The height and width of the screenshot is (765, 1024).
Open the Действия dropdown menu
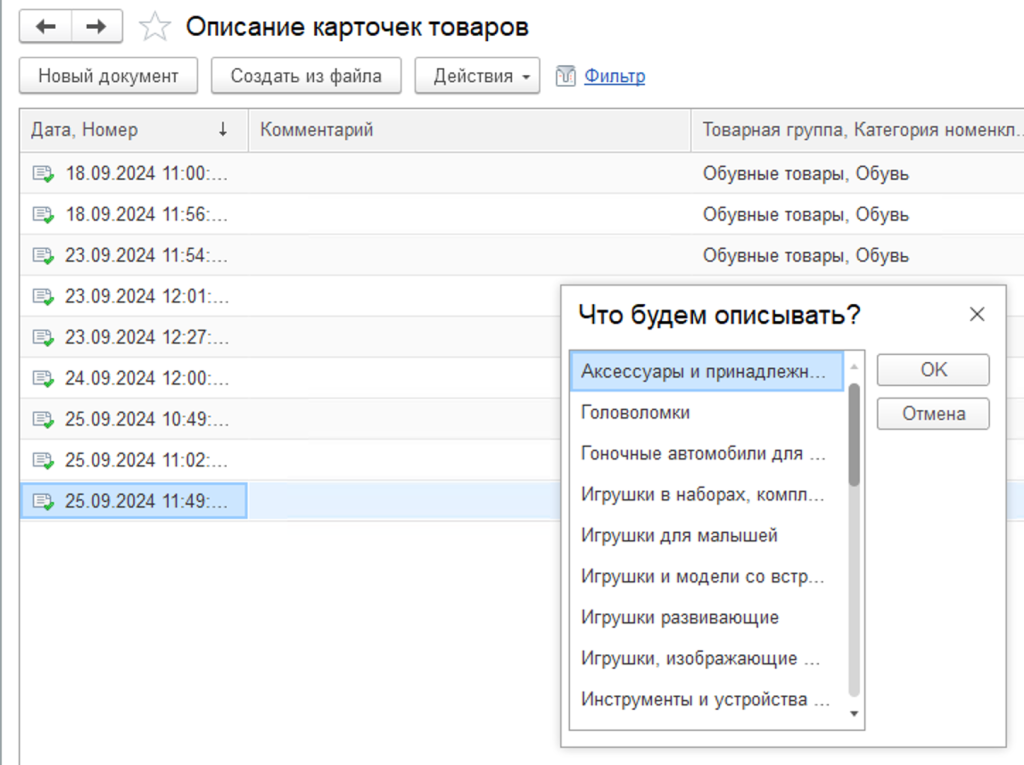(x=477, y=76)
